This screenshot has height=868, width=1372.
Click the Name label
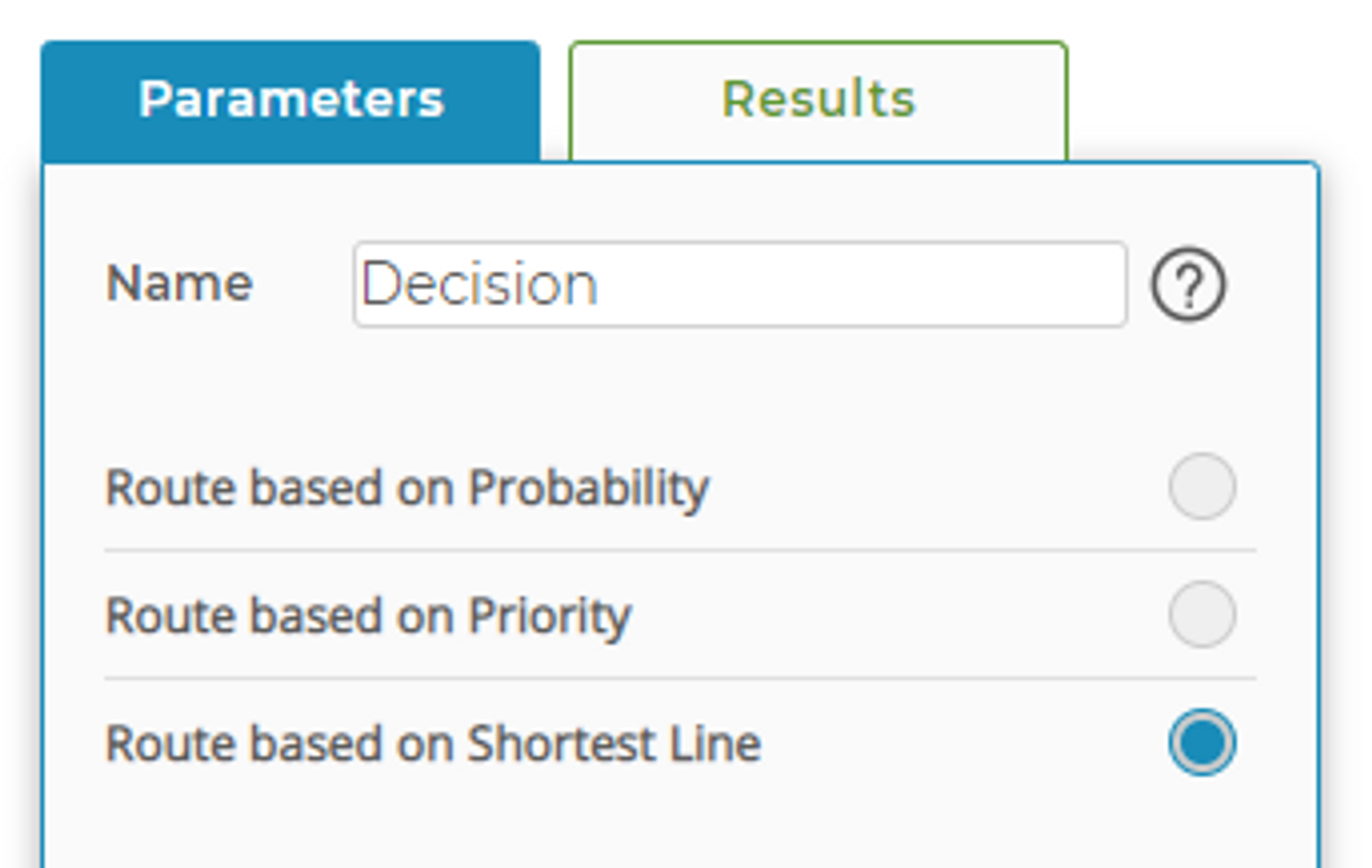click(x=180, y=285)
